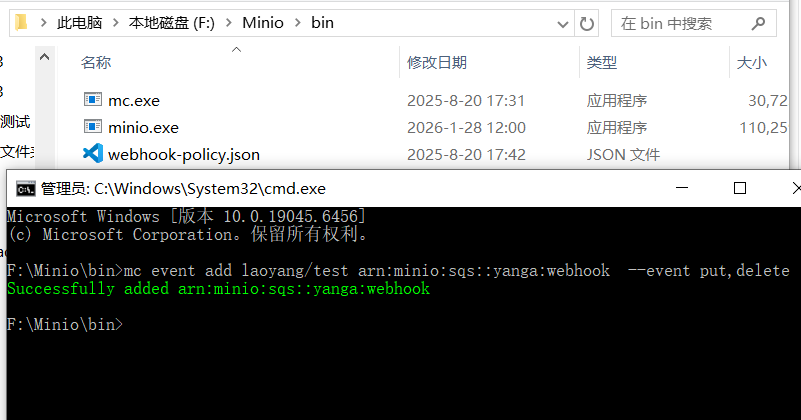The width and height of the screenshot is (801, 420).
Task: Click the navigation pane scroll up arrow
Action: (x=44, y=57)
